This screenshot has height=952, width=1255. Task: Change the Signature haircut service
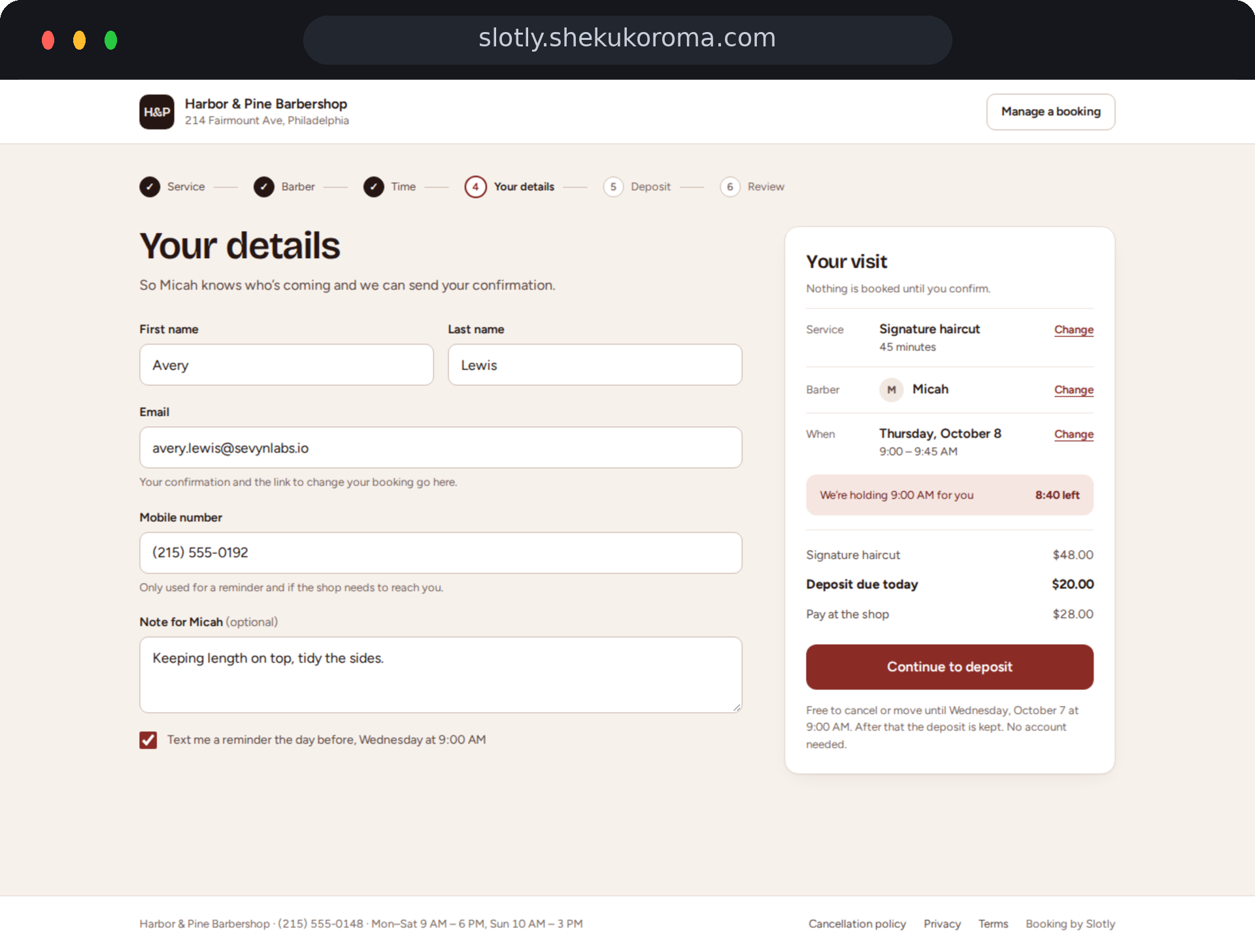point(1074,330)
